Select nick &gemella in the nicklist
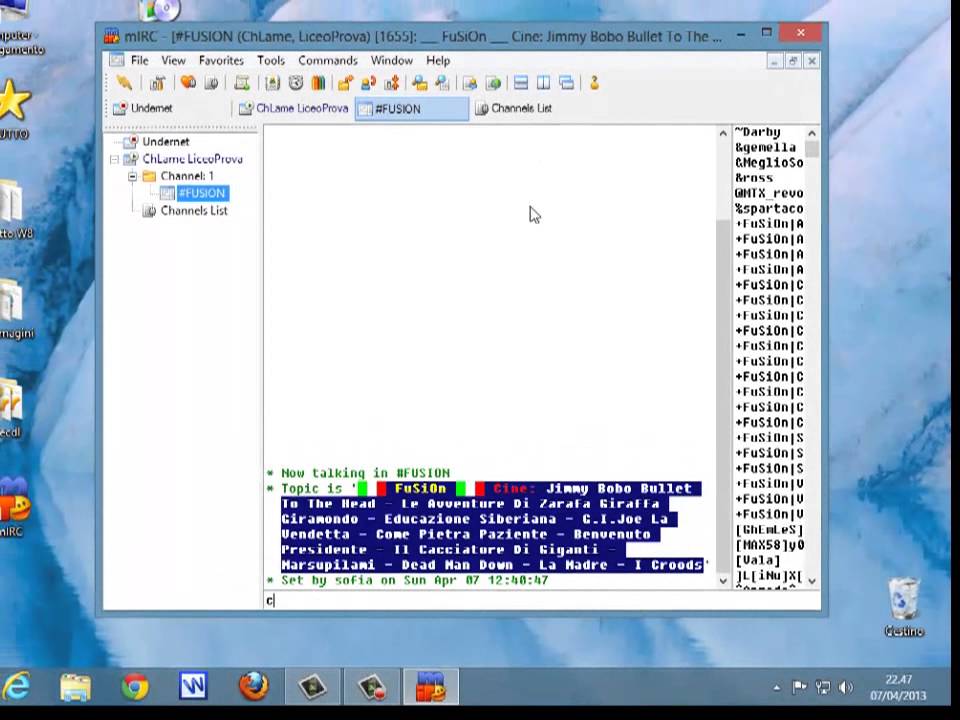The image size is (960, 720). coord(768,148)
